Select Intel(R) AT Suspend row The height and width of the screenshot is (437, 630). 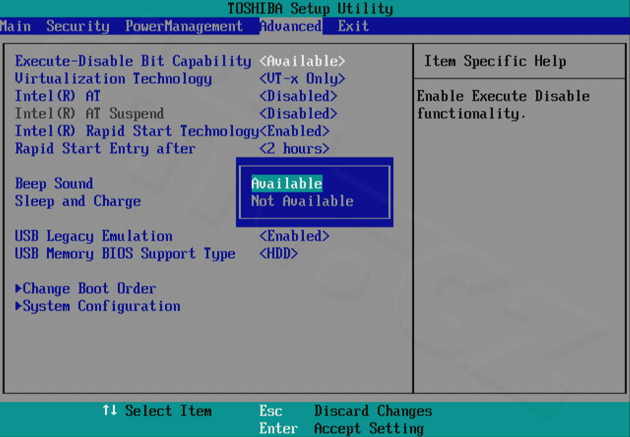(89, 114)
